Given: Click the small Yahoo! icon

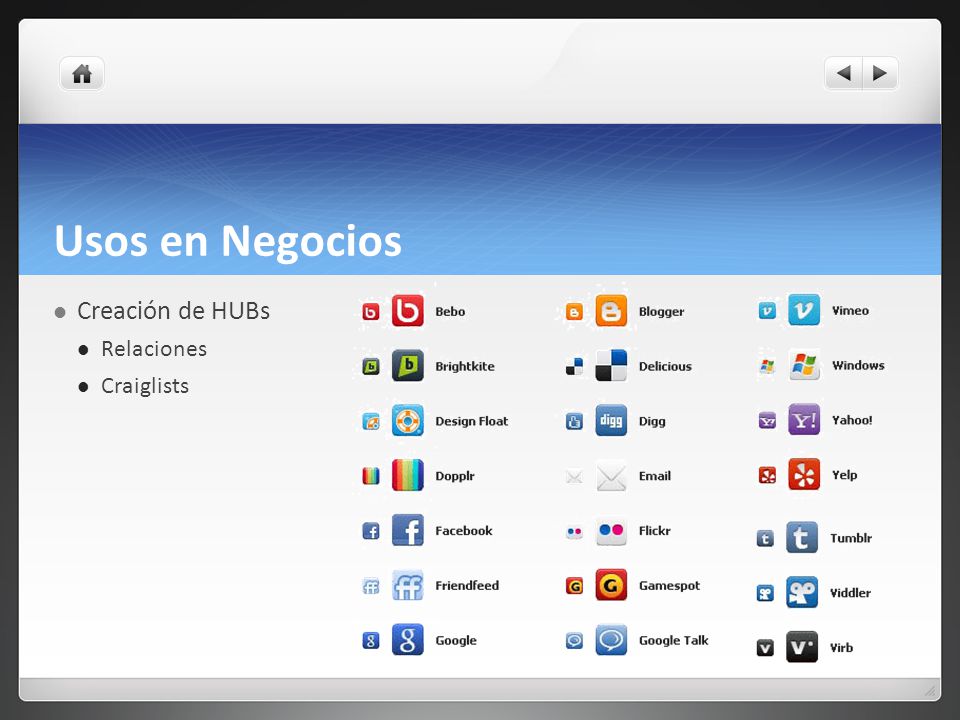Looking at the screenshot, I should click(767, 420).
